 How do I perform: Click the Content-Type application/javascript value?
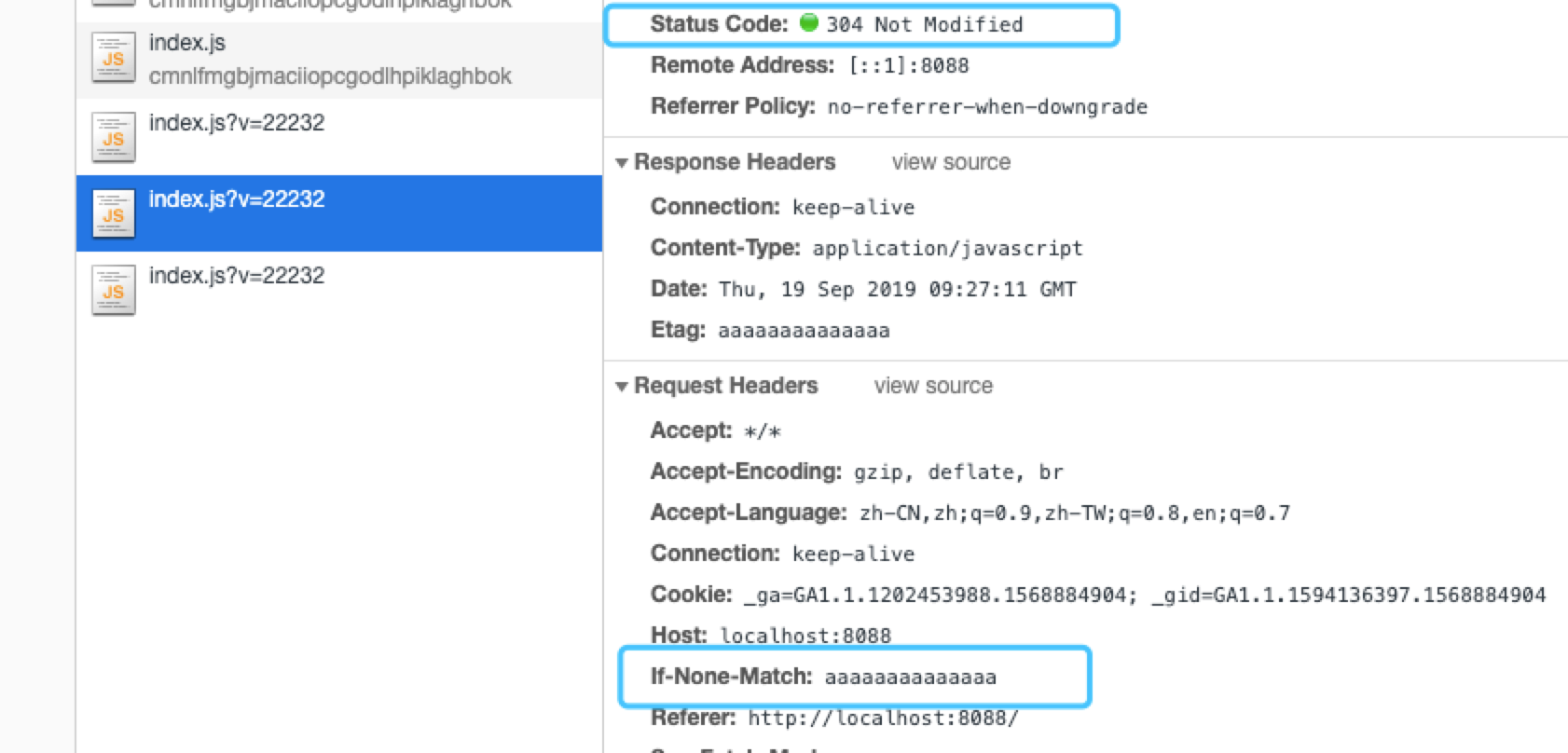(x=947, y=249)
